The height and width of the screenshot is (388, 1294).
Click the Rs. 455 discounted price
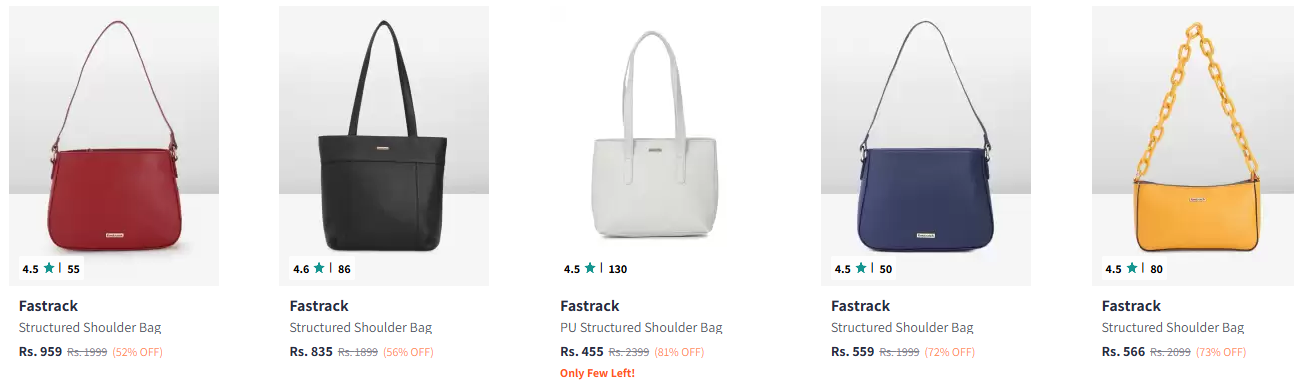point(582,352)
